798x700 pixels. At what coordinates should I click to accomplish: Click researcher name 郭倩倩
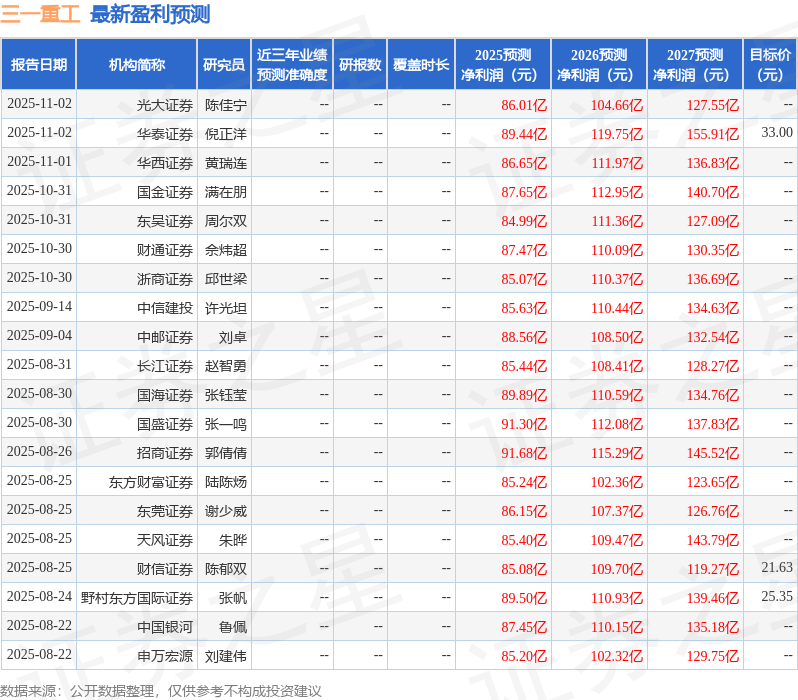(x=226, y=454)
